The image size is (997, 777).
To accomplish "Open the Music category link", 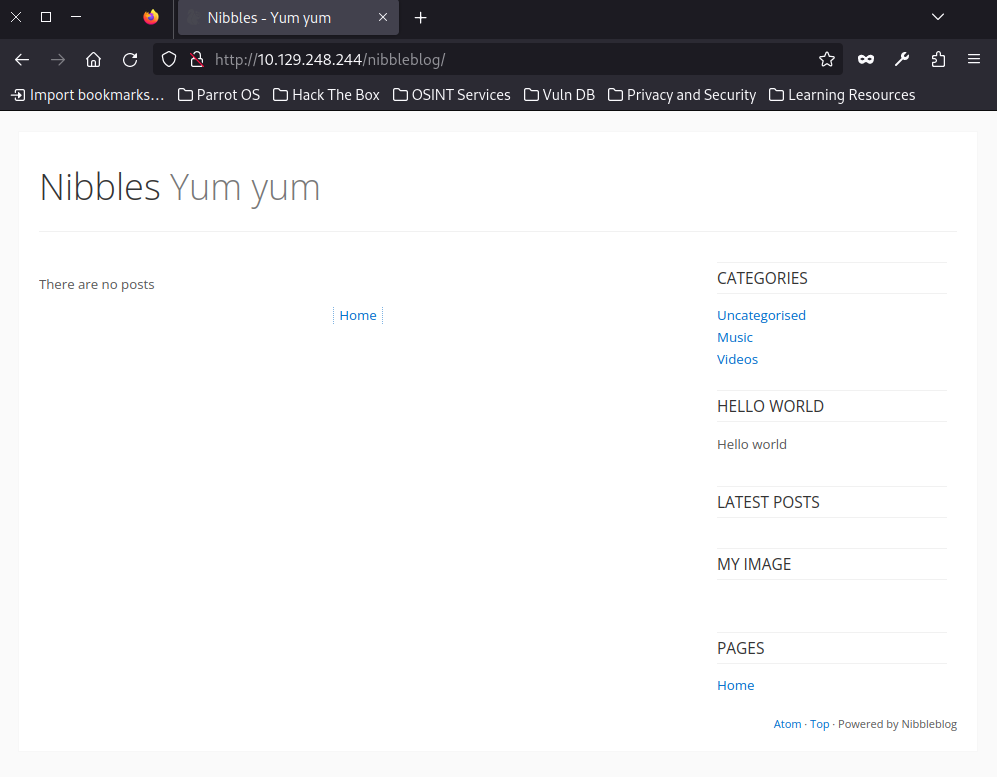I will click(734, 338).
